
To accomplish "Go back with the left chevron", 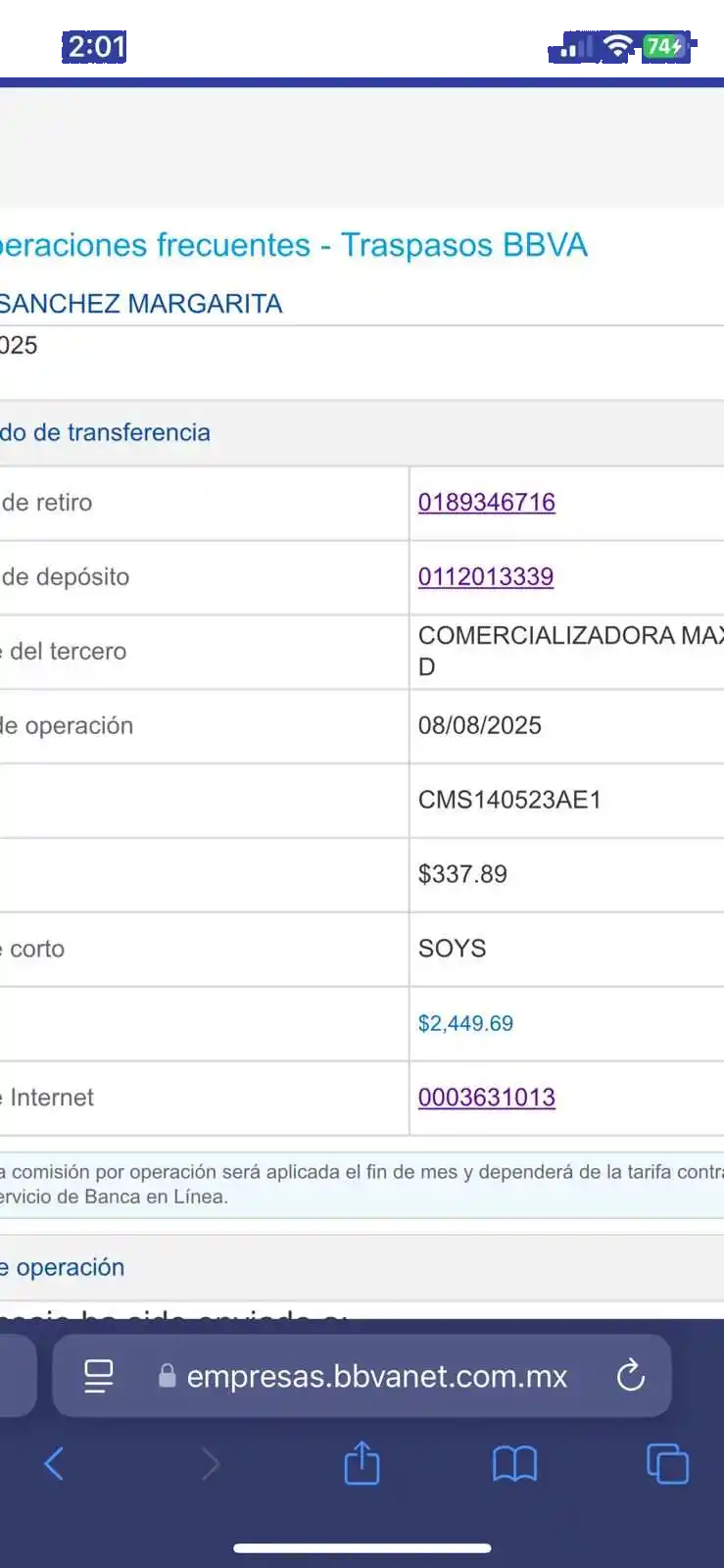I will (54, 1464).
